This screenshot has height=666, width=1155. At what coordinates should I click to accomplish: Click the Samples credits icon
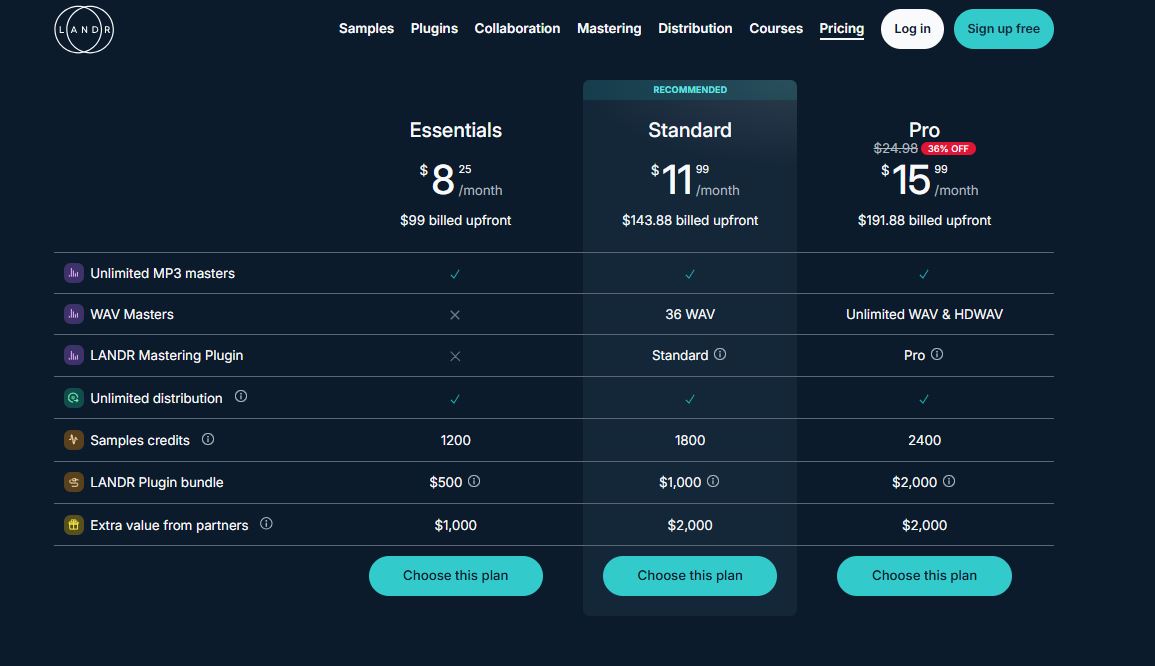(73, 439)
